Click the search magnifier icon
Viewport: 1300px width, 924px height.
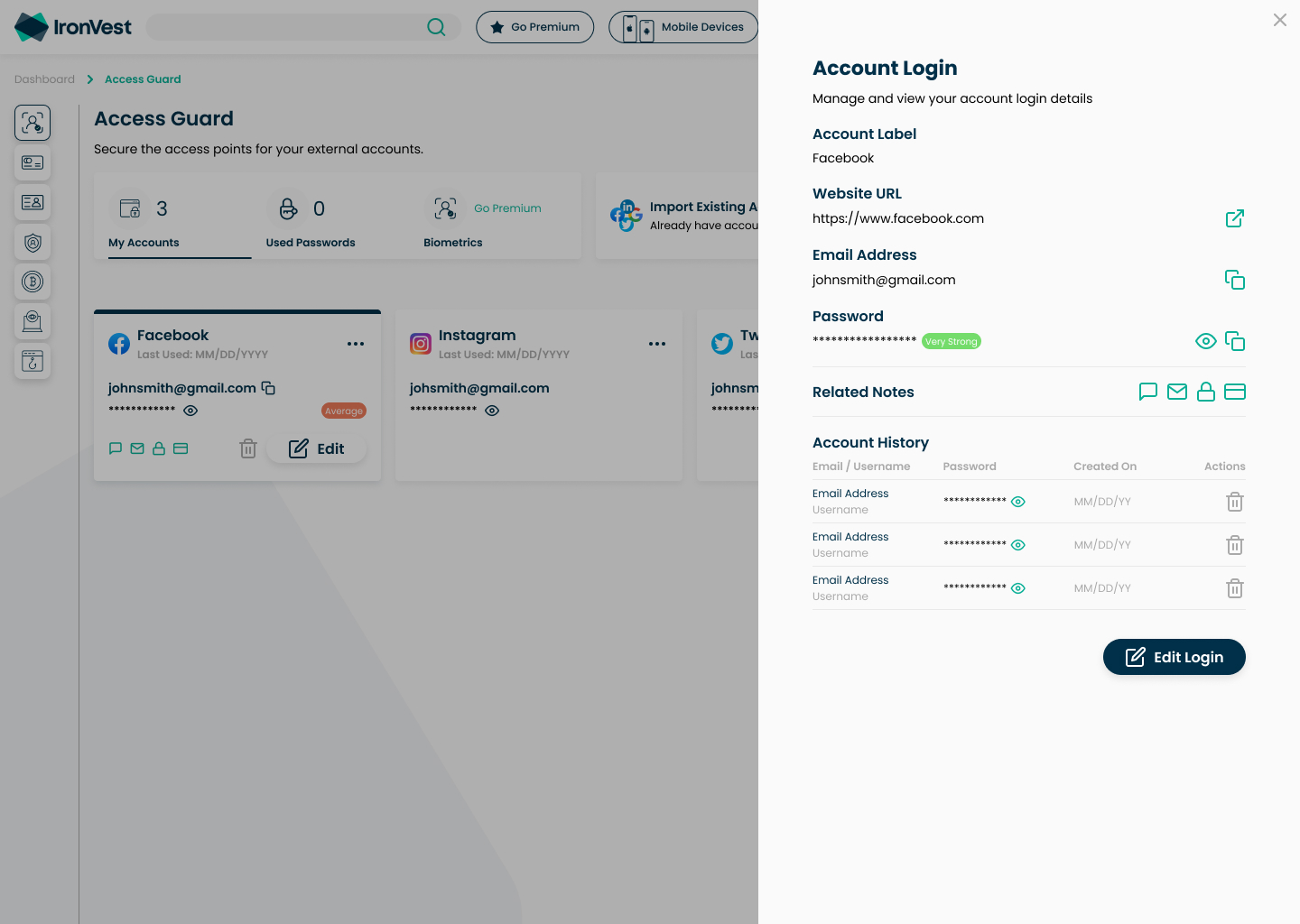(436, 27)
